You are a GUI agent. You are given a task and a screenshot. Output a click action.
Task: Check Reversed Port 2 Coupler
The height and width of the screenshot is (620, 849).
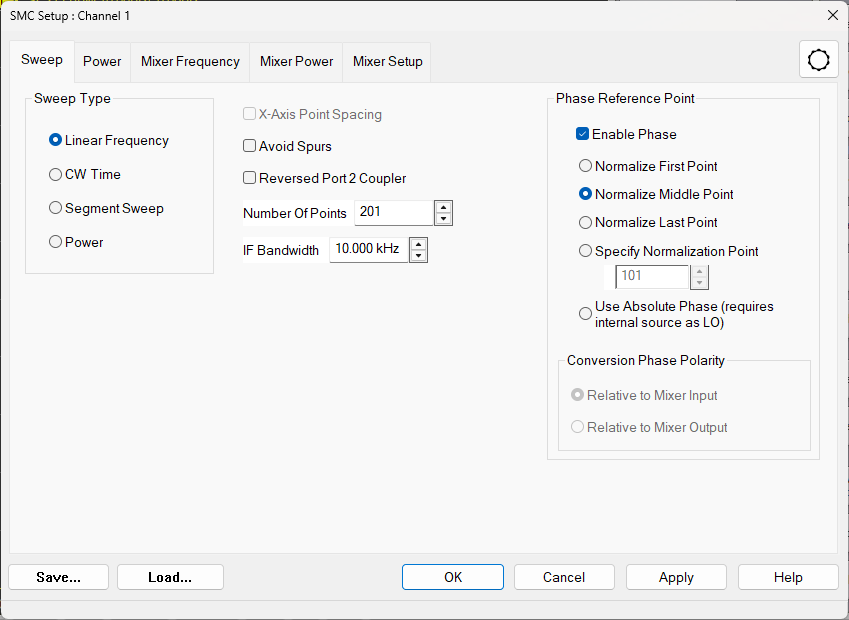point(324,178)
